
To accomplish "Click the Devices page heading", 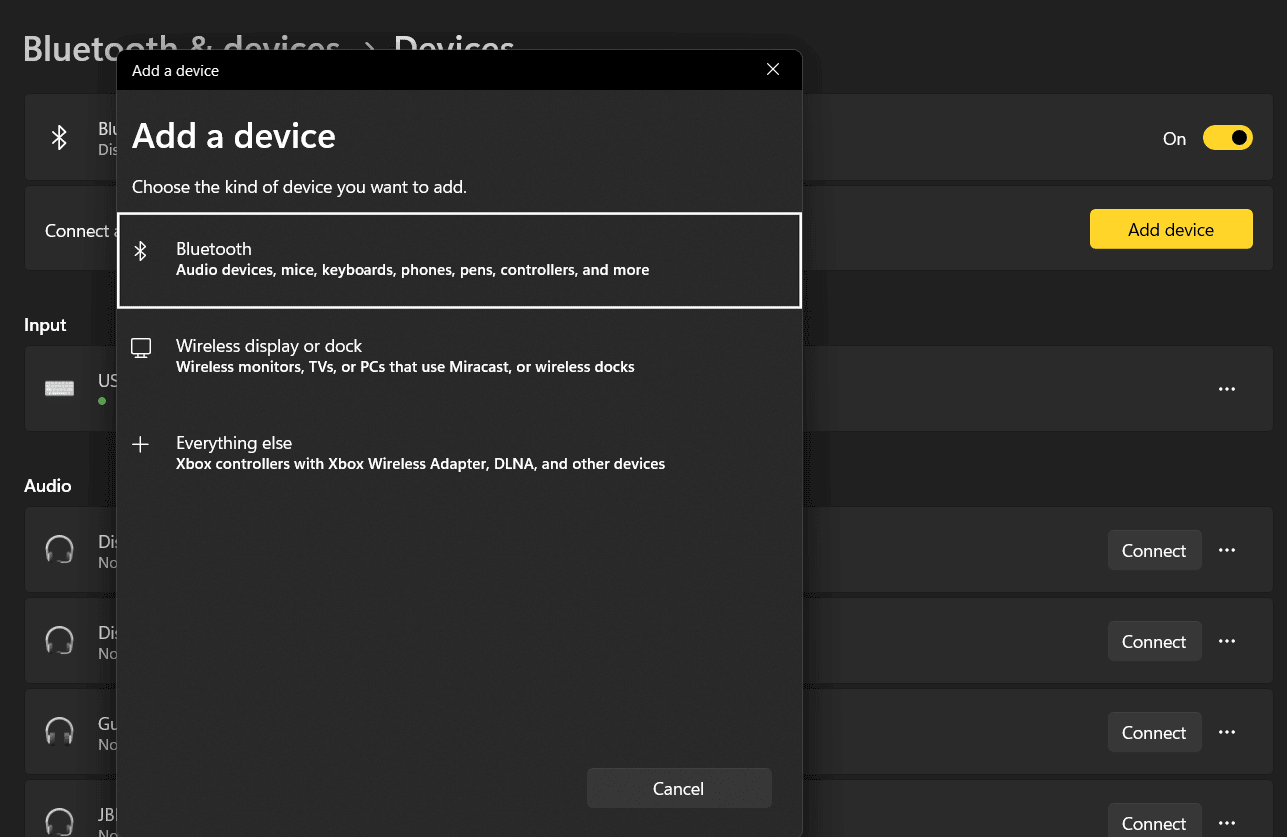I will point(453,48).
